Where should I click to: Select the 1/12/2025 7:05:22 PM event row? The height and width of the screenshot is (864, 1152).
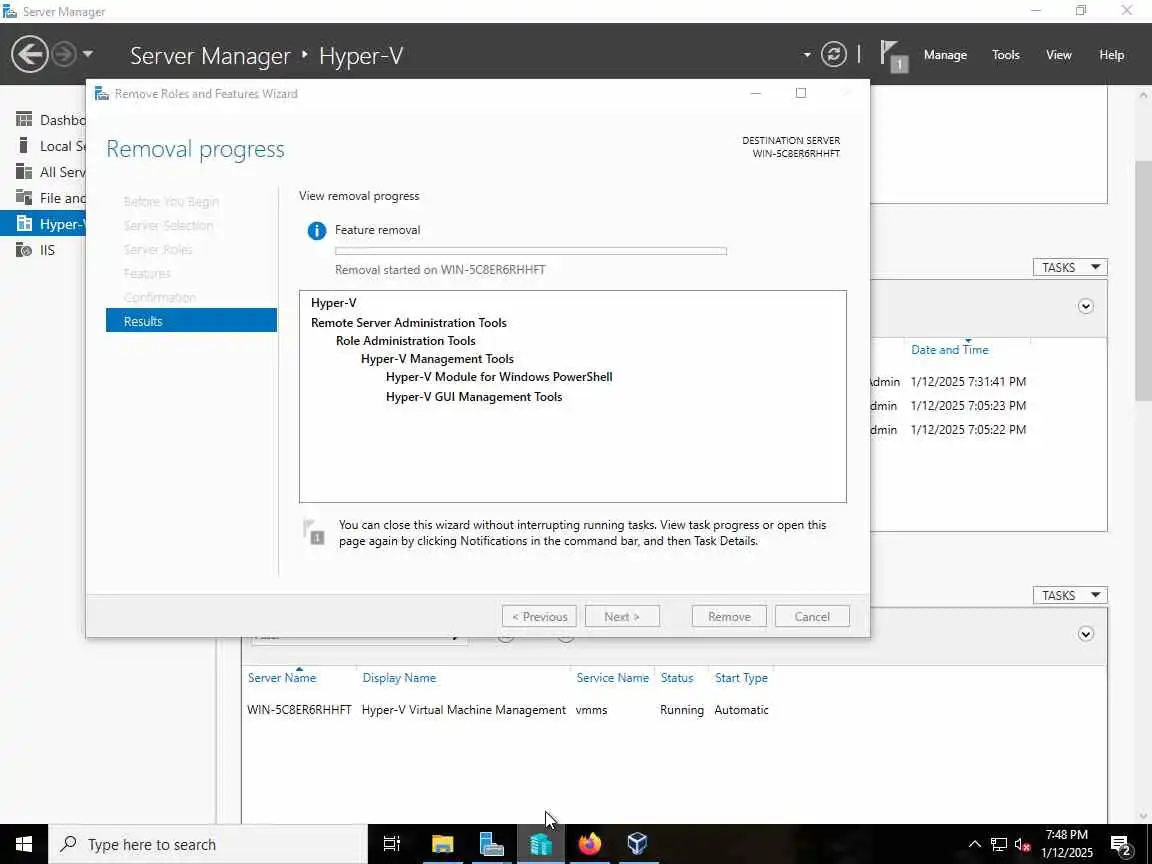tap(988, 430)
